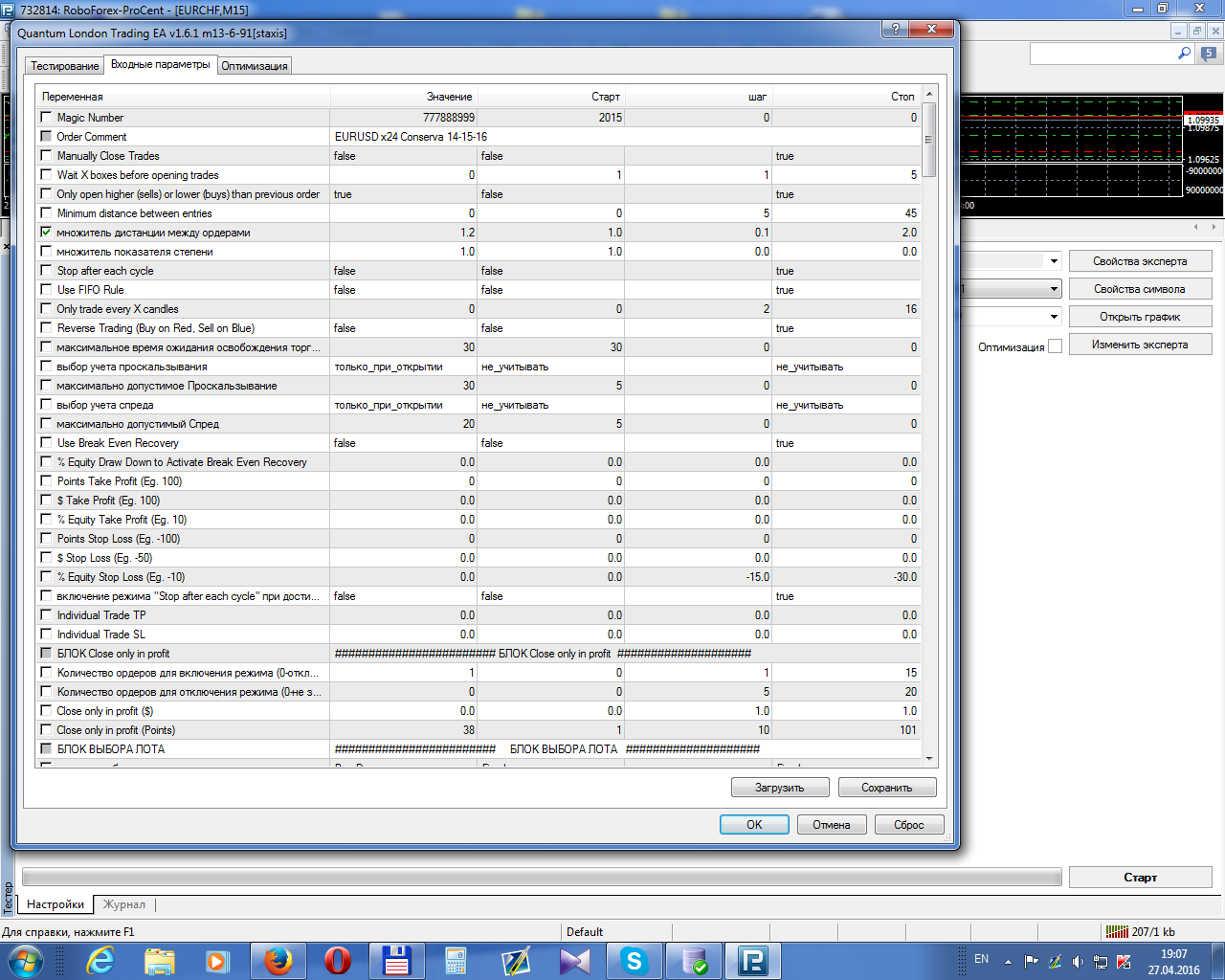Click the floppy disk app taskbar icon
1225x980 pixels.
(396, 961)
